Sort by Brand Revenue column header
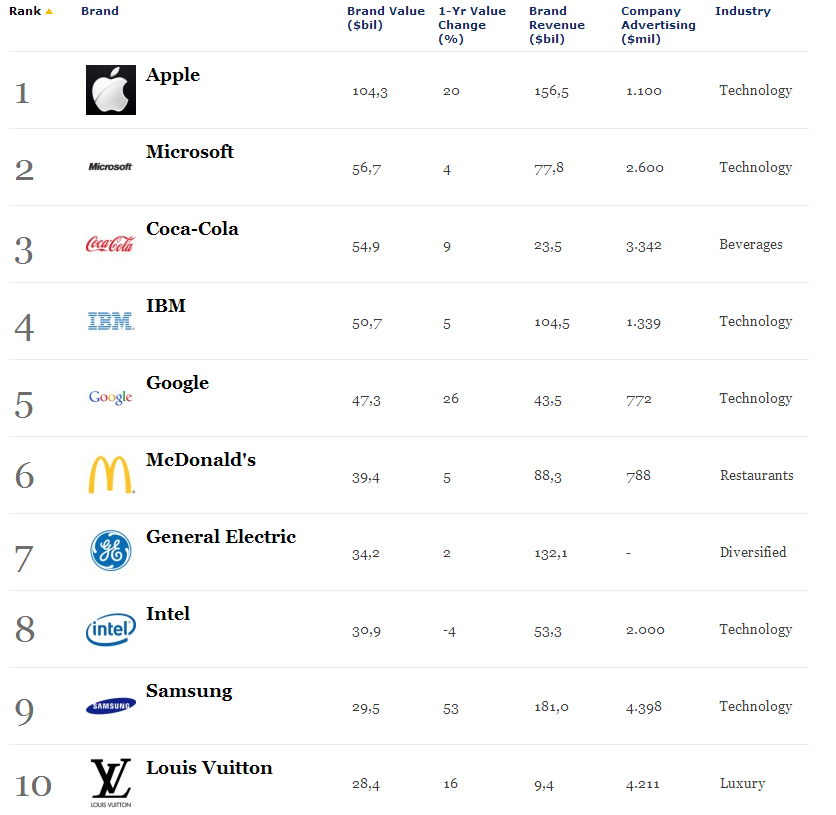The width and height of the screenshot is (836, 815). (x=557, y=25)
